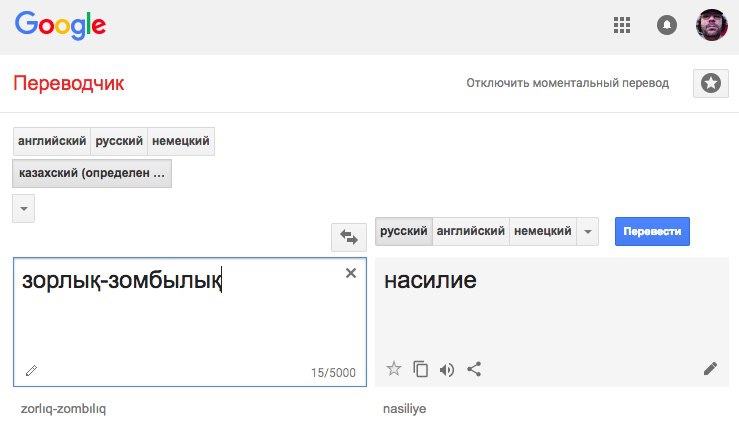
Task: Swap source and target languages
Action: pos(349,237)
